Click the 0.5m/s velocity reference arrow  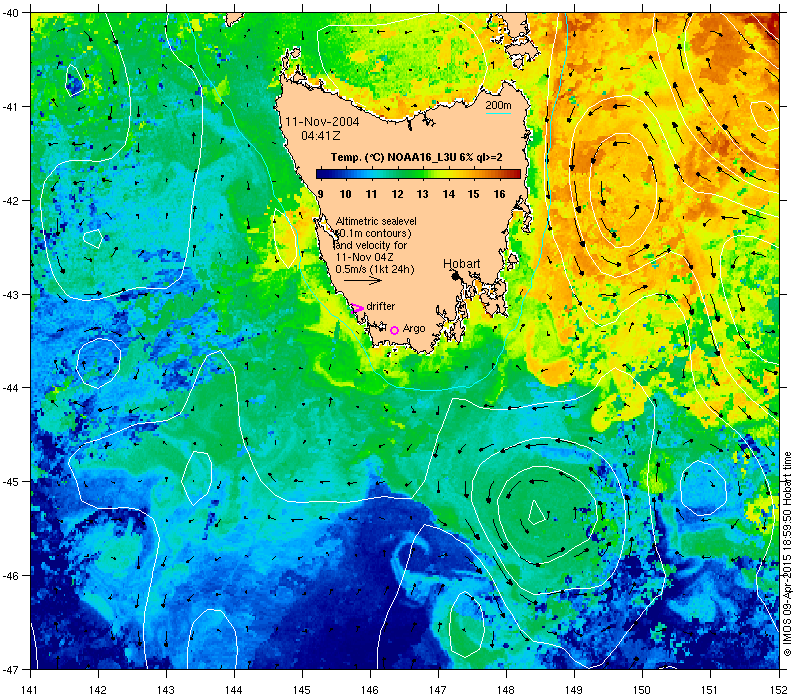(x=363, y=280)
